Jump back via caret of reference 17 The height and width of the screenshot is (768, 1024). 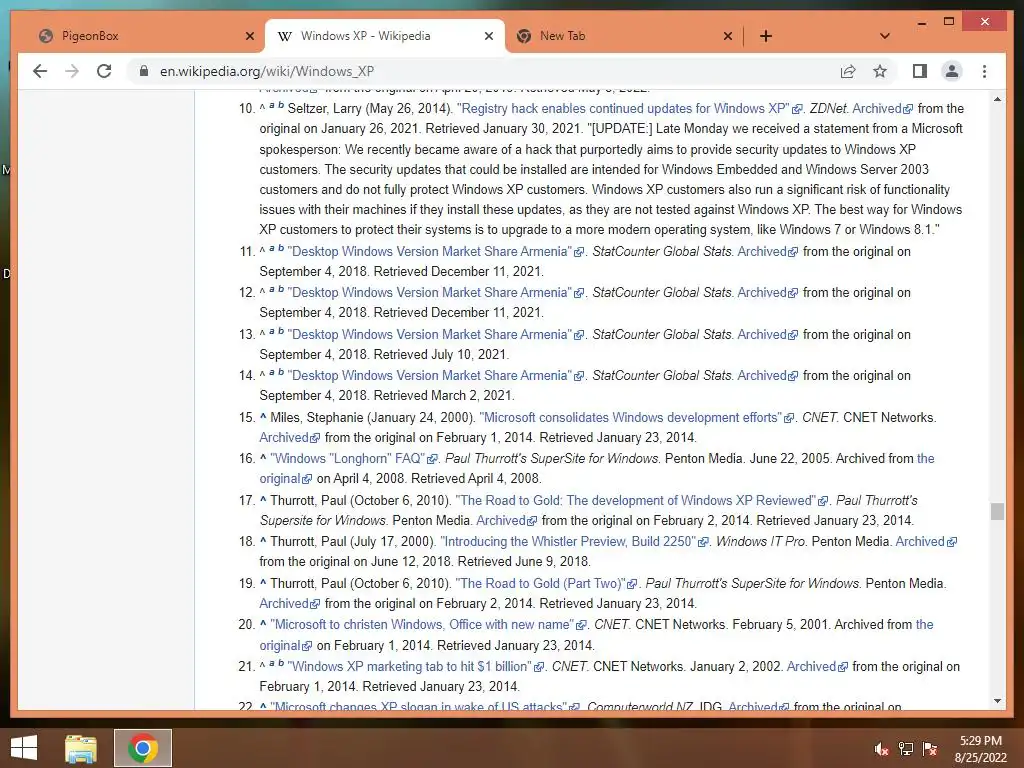click(263, 499)
